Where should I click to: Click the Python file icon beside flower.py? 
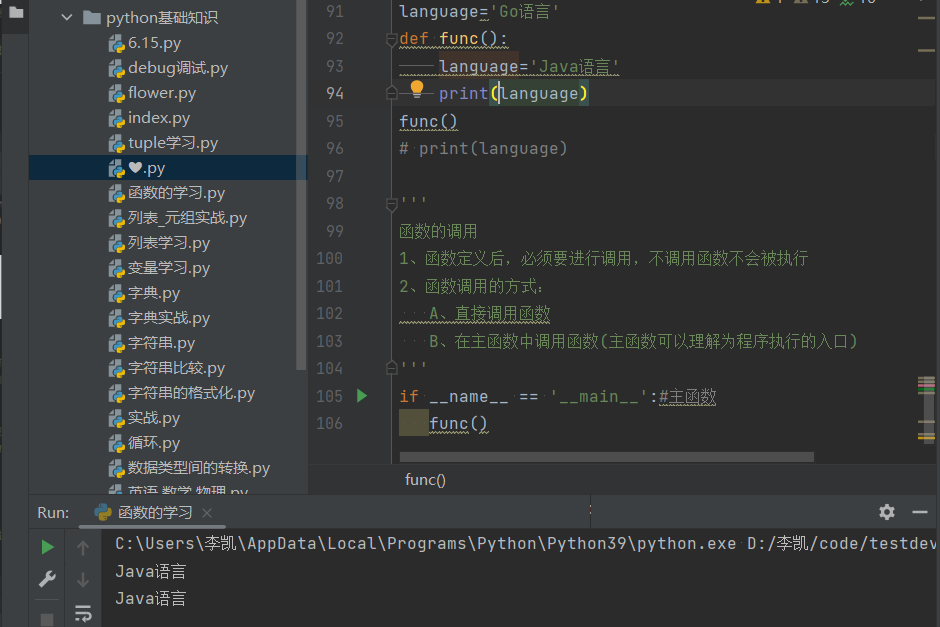click(x=116, y=94)
